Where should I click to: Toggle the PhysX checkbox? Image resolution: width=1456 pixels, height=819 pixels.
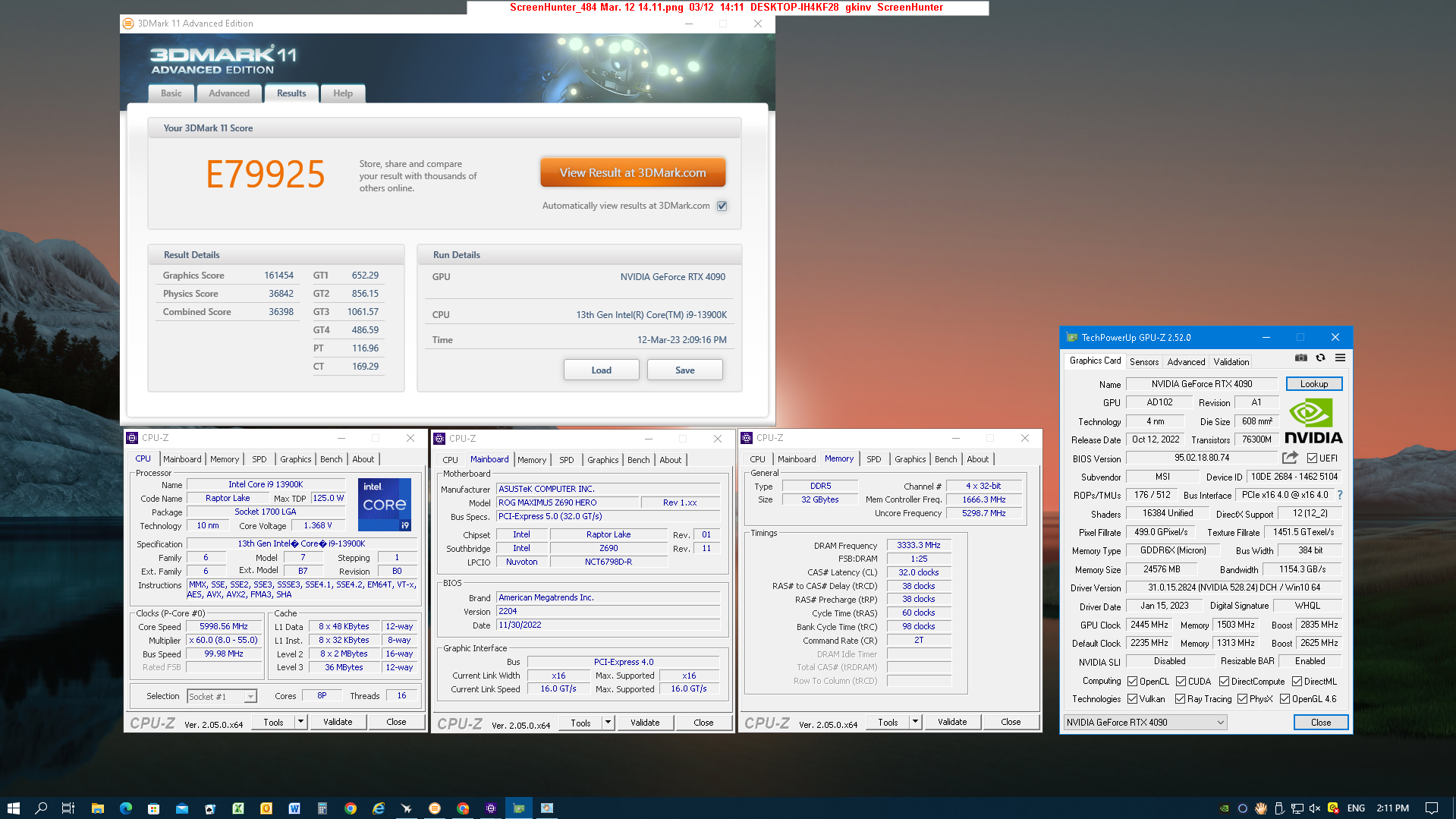(1242, 698)
